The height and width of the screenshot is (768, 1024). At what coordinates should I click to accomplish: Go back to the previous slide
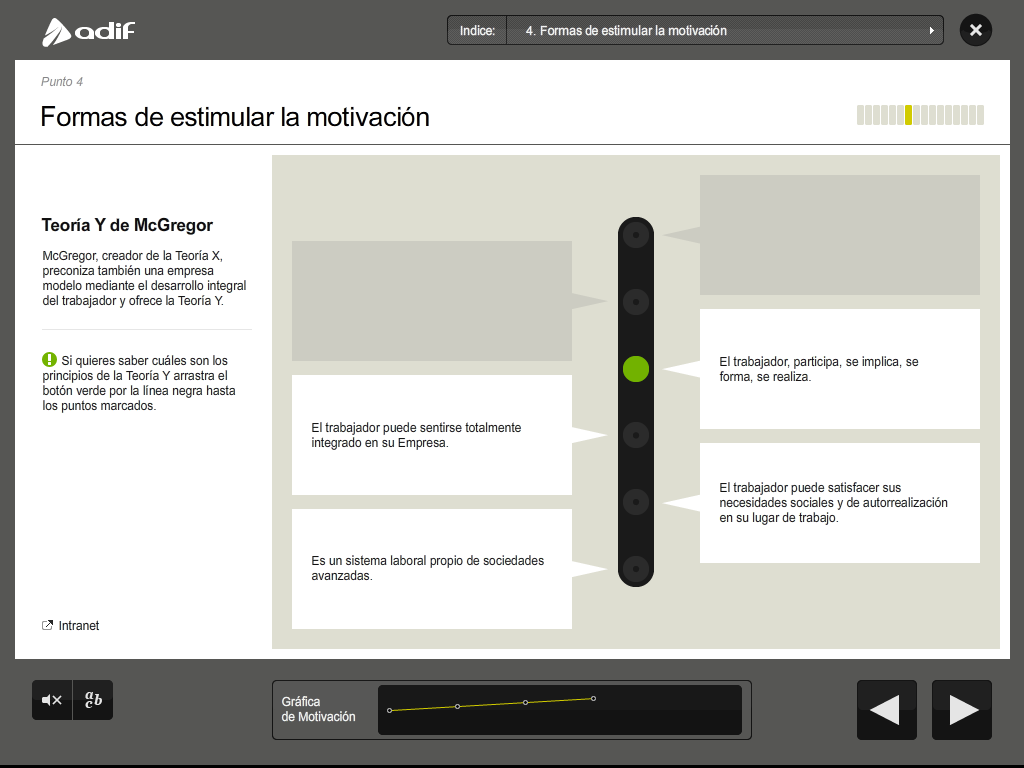(x=887, y=710)
